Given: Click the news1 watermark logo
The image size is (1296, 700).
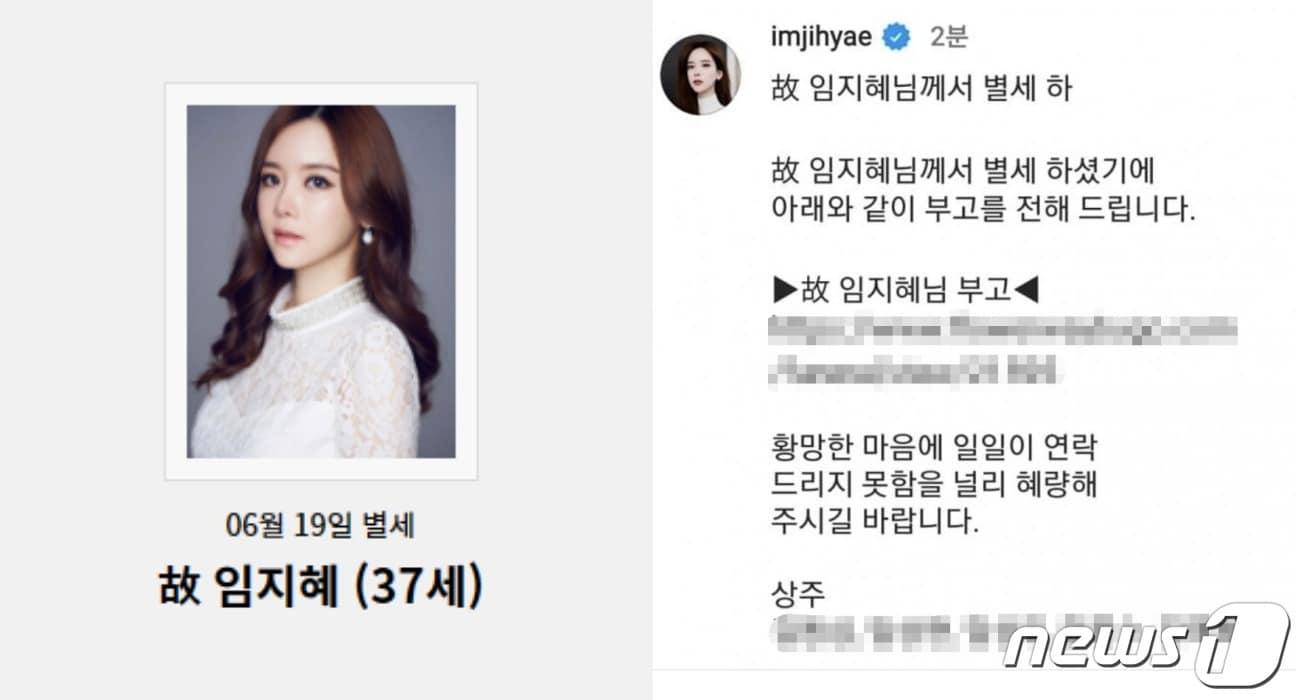Looking at the screenshot, I should 1146,645.
